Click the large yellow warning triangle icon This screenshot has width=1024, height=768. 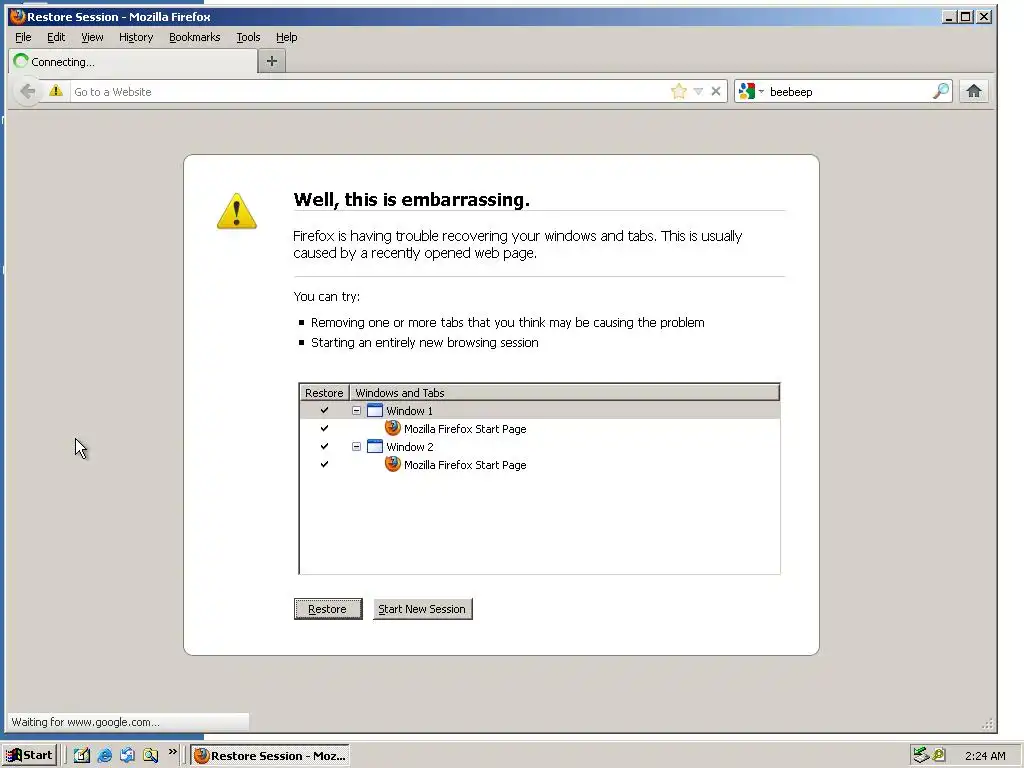click(236, 211)
